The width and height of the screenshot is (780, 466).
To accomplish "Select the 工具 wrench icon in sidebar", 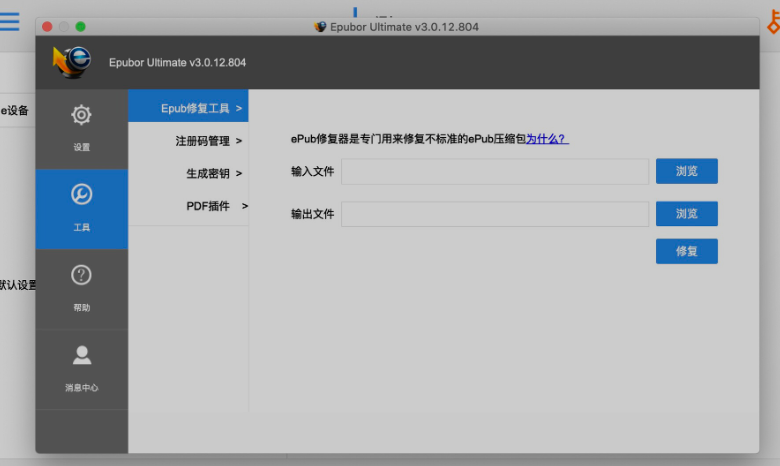I will pos(81,194).
